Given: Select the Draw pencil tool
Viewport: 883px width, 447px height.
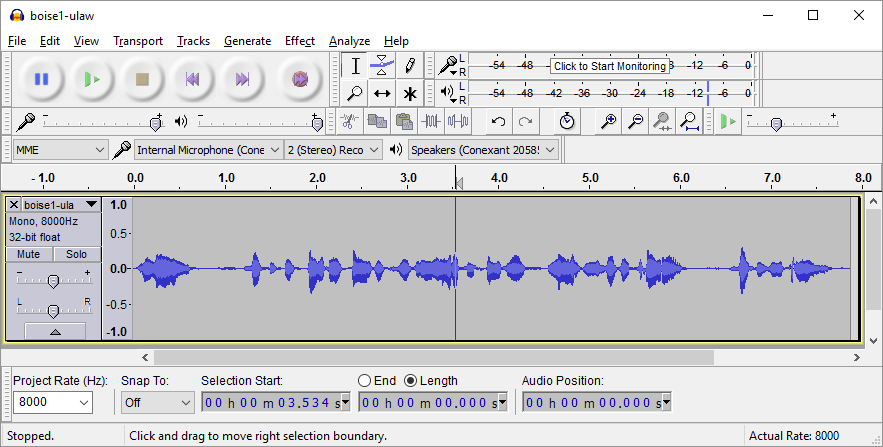Looking at the screenshot, I should 409,66.
